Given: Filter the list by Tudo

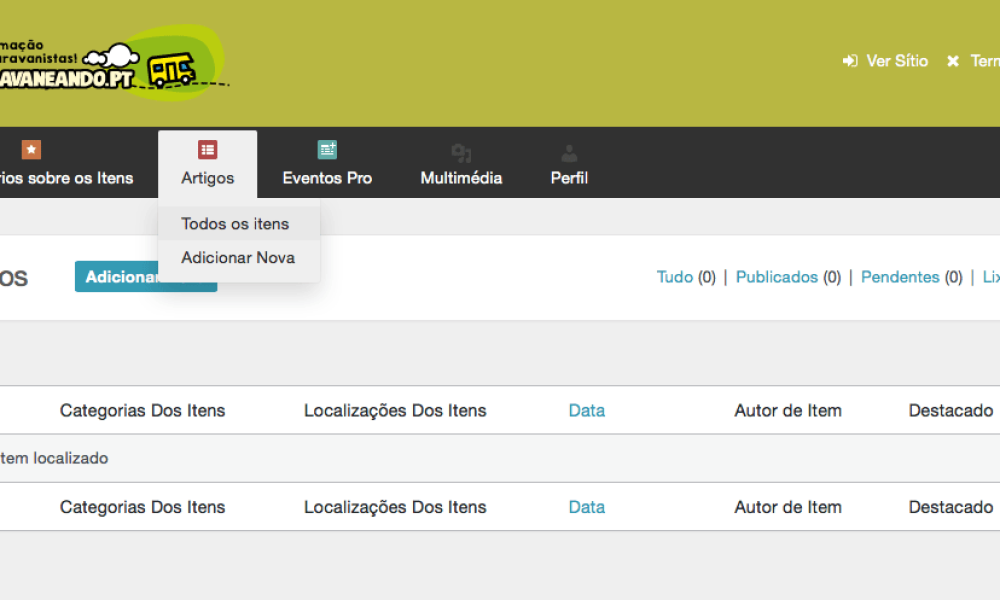Looking at the screenshot, I should [x=675, y=277].
